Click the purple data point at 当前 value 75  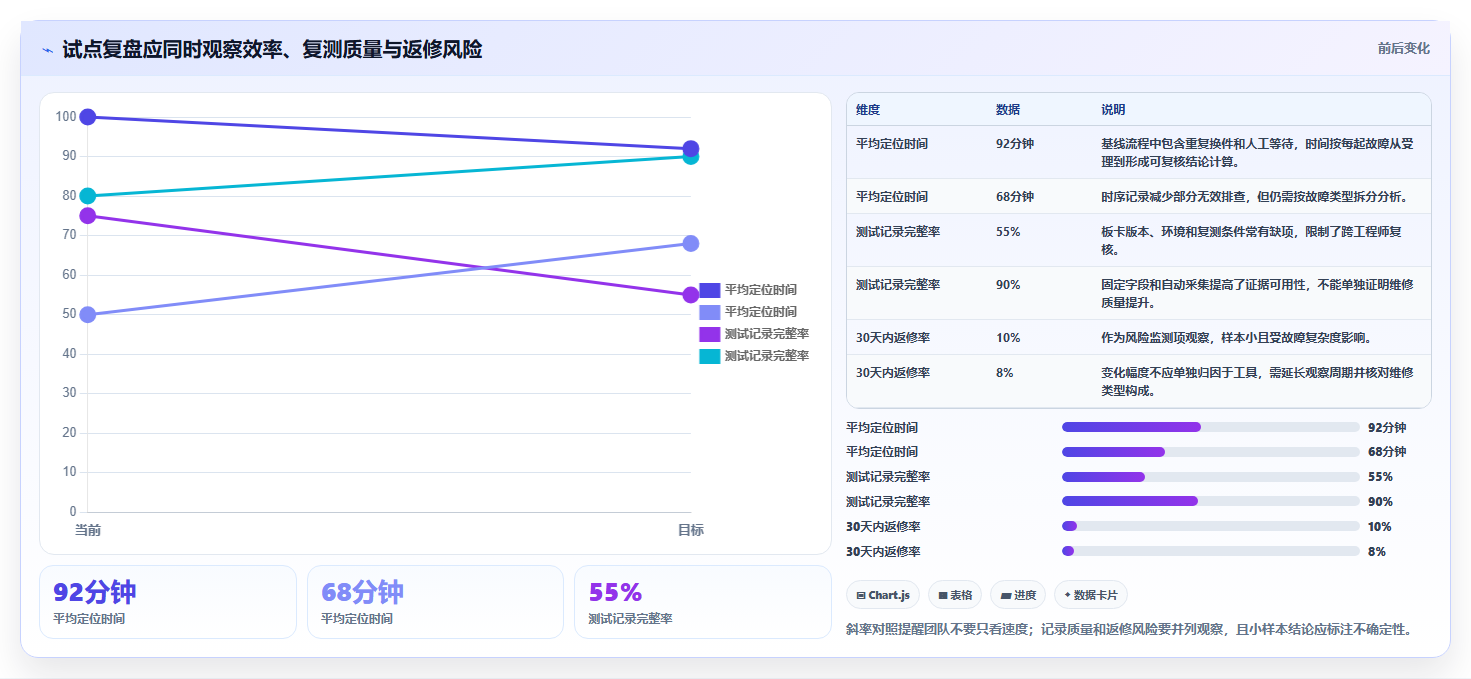tap(88, 216)
